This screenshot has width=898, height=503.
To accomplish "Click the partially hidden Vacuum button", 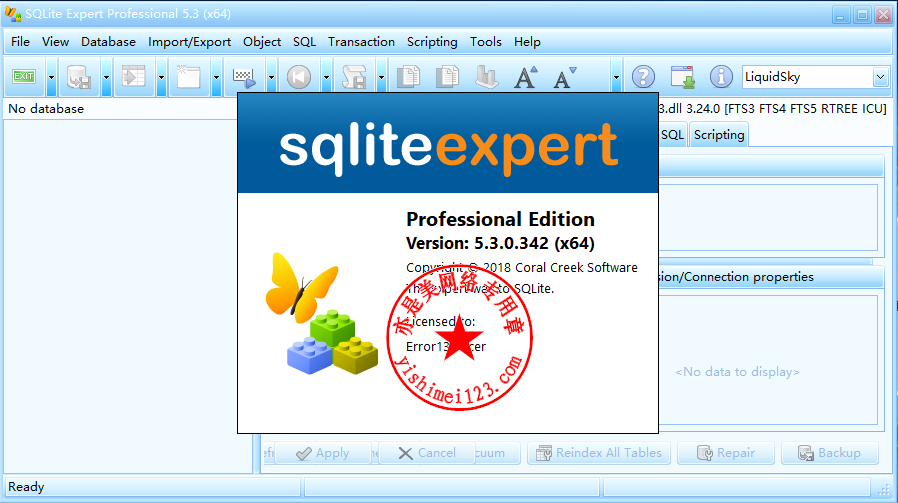I will pos(497,453).
